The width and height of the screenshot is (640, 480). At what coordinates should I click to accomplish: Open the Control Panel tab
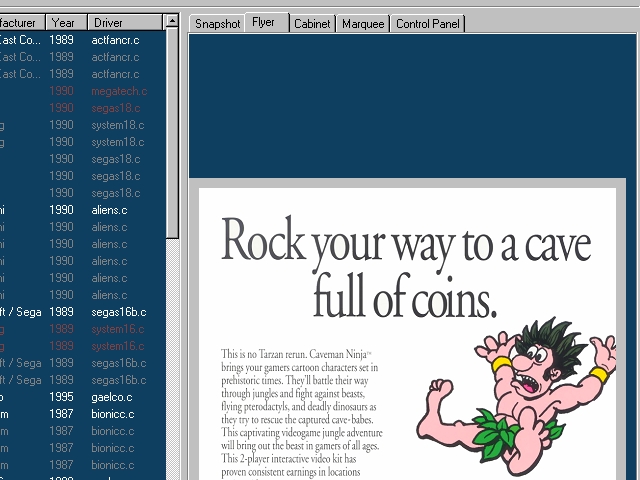[427, 24]
